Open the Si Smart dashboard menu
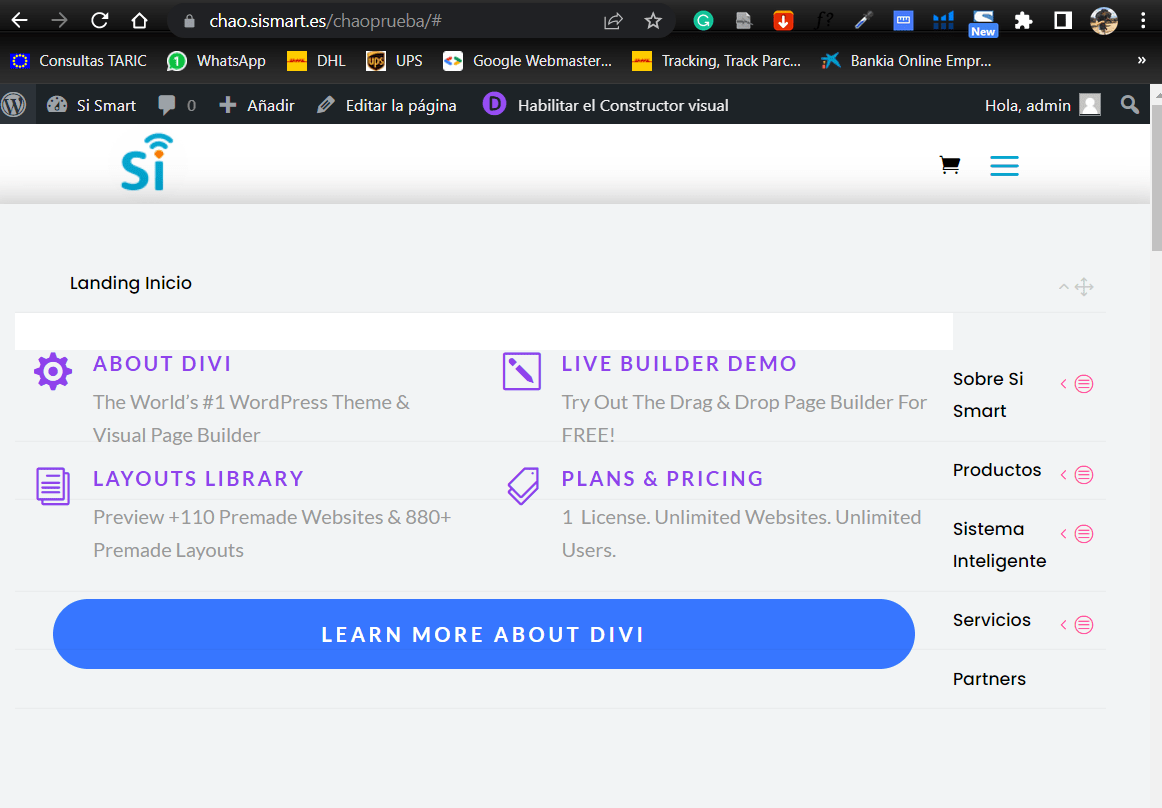Viewport: 1162px width, 808px height. [92, 105]
